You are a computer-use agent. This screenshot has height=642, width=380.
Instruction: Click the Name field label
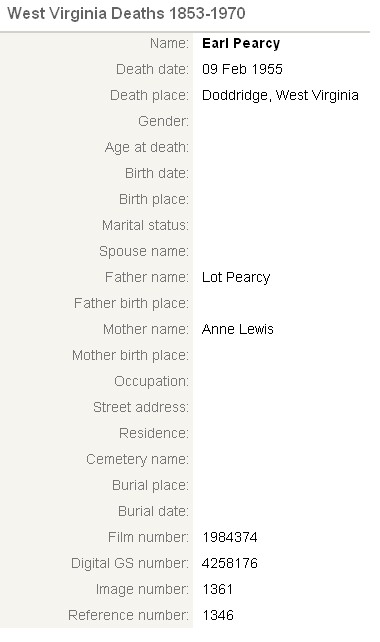(169, 43)
